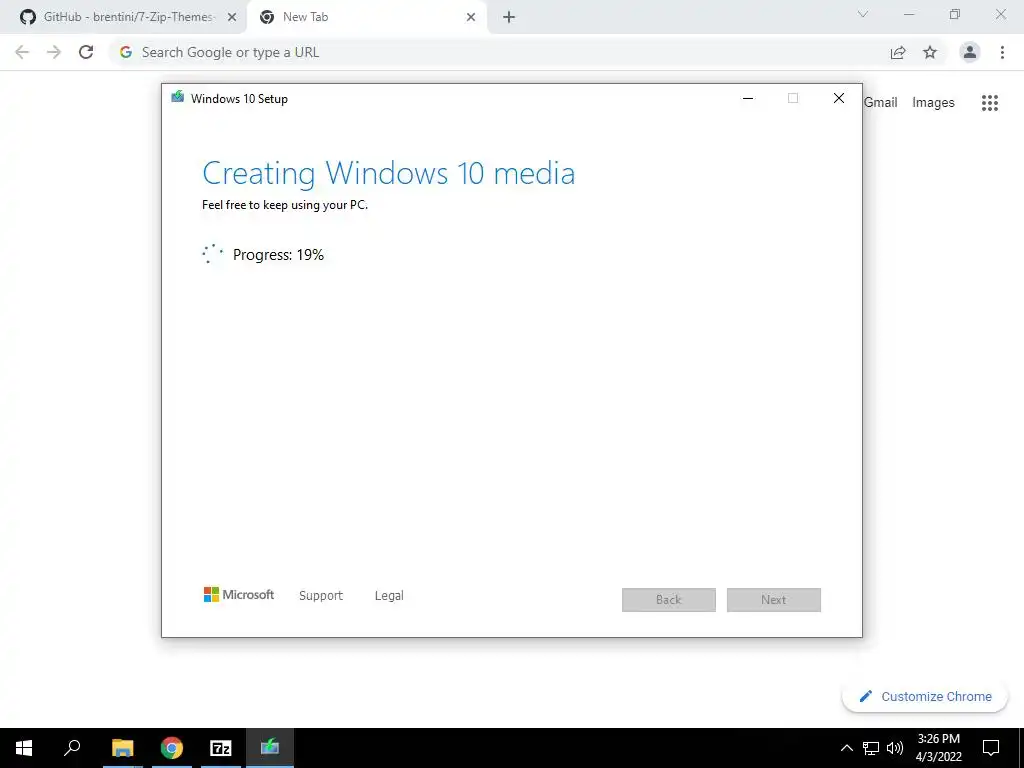The height and width of the screenshot is (768, 1024).
Task: Open taskbar search magnifier
Action: (x=72, y=748)
